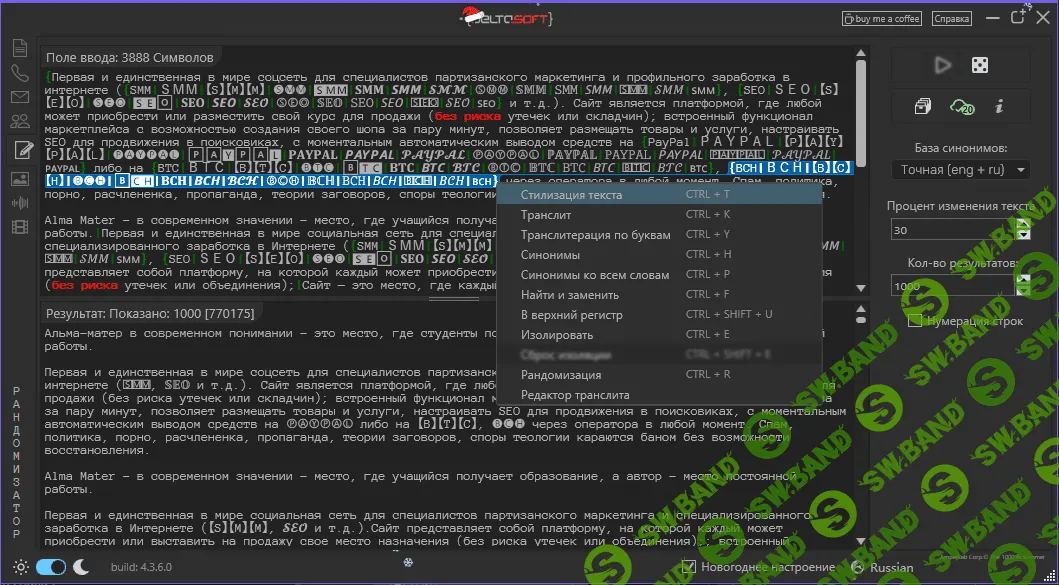
Task: Click the input field scrollbar down arrow
Action: pos(860,288)
